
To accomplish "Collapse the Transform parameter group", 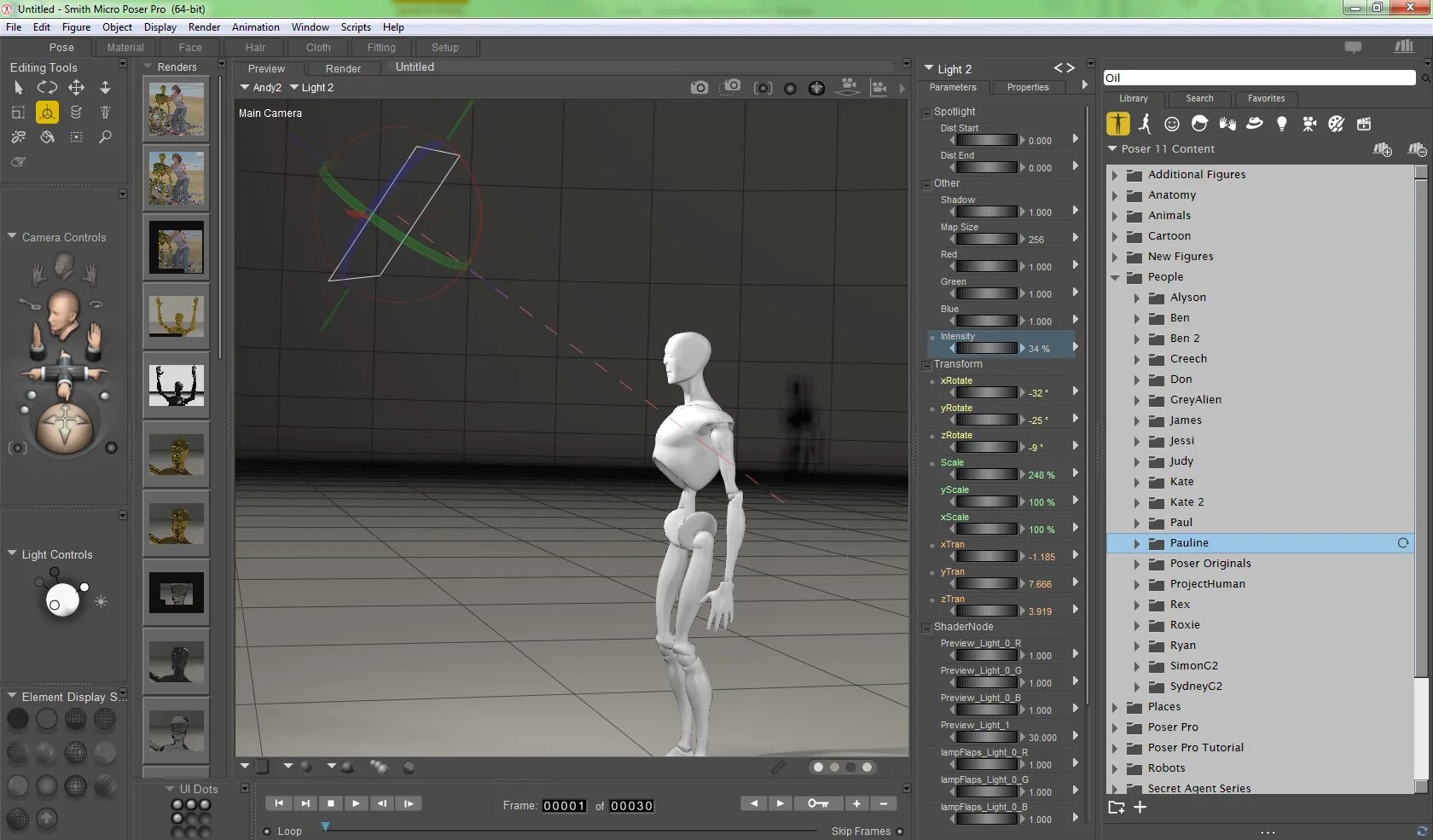I will pyautogui.click(x=927, y=365).
